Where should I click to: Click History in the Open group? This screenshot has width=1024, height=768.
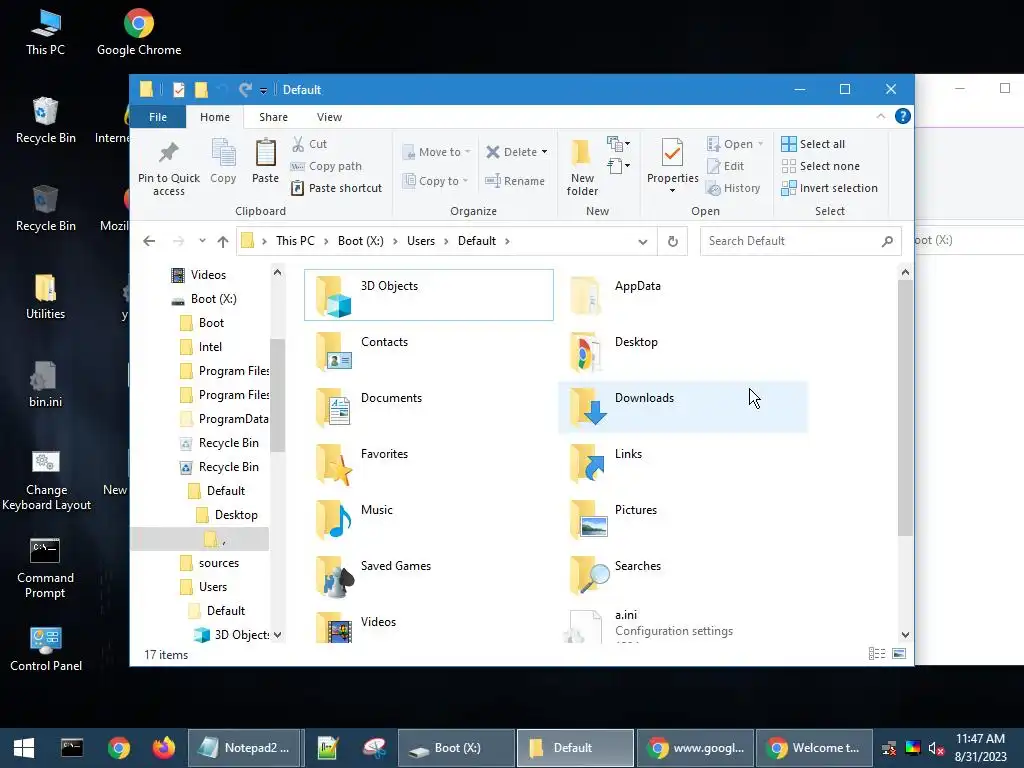(733, 188)
